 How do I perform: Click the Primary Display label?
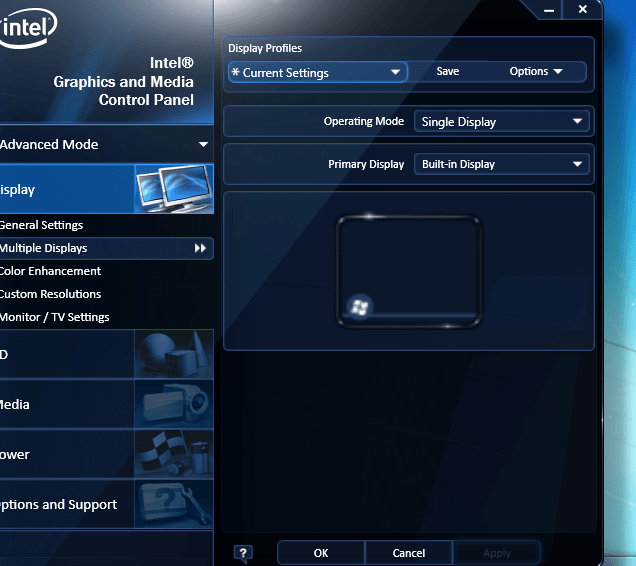tap(366, 164)
